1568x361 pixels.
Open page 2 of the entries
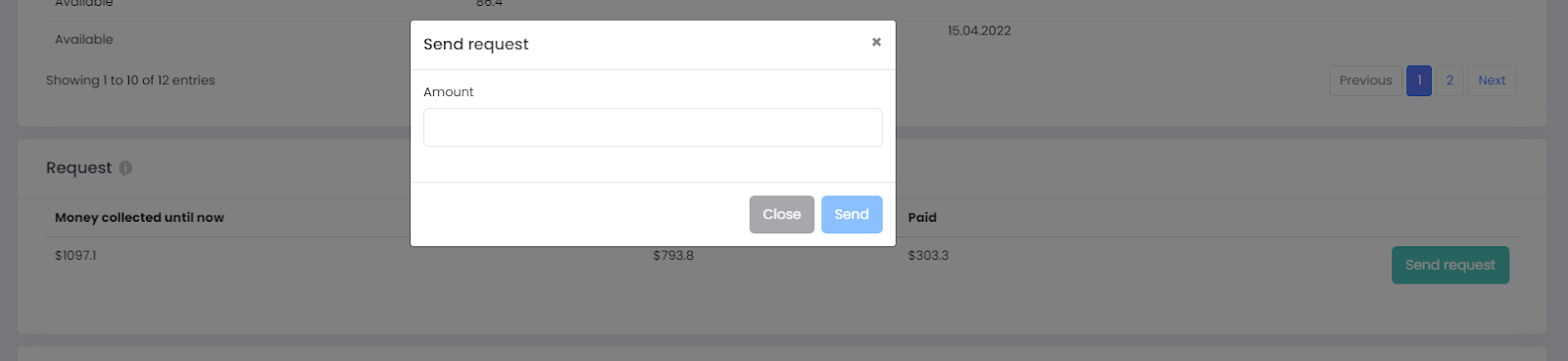(x=1449, y=80)
